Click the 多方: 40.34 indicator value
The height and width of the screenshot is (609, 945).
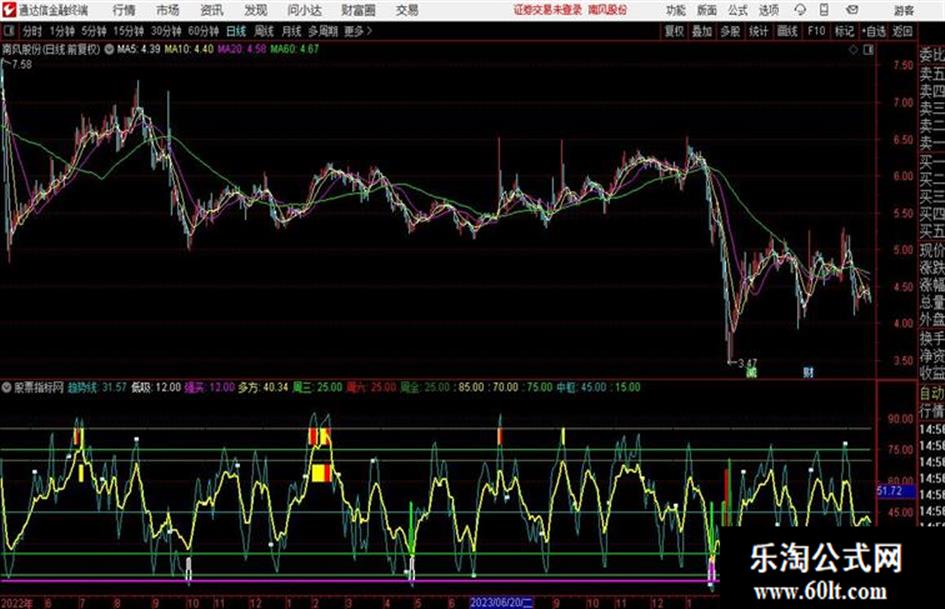click(x=263, y=387)
